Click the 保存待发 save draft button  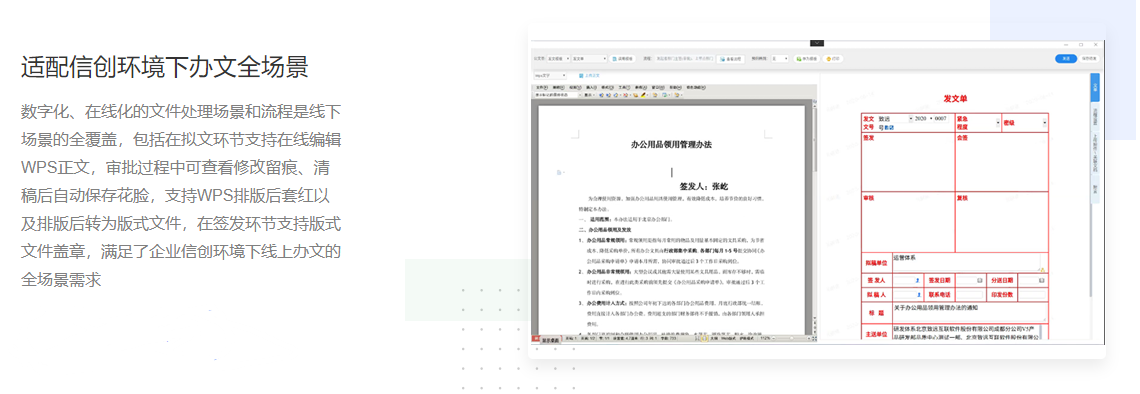pyautogui.click(x=1089, y=59)
